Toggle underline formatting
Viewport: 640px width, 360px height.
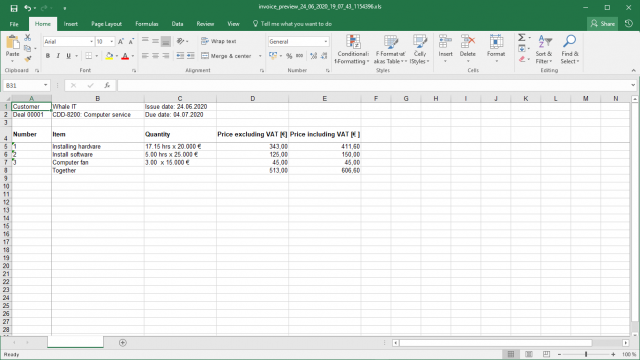point(68,56)
